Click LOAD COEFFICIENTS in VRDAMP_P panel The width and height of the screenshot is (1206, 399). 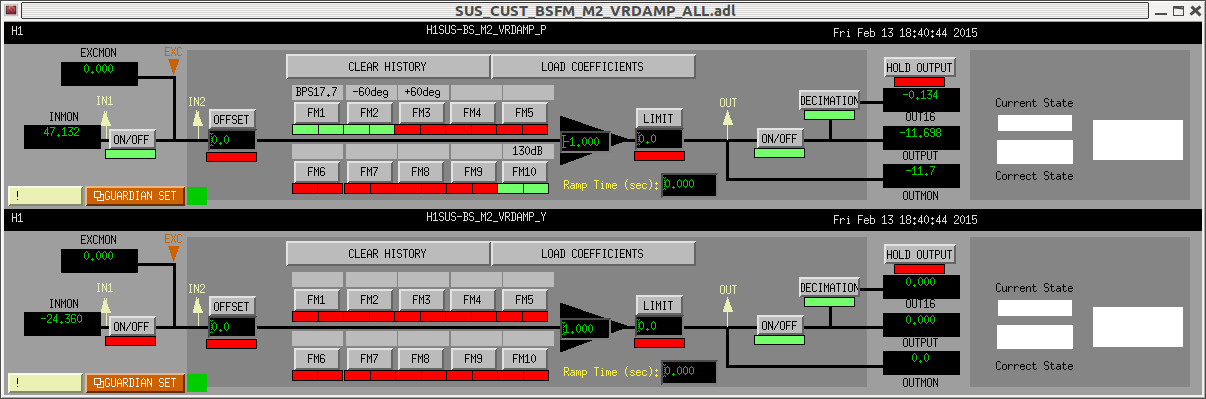point(593,67)
